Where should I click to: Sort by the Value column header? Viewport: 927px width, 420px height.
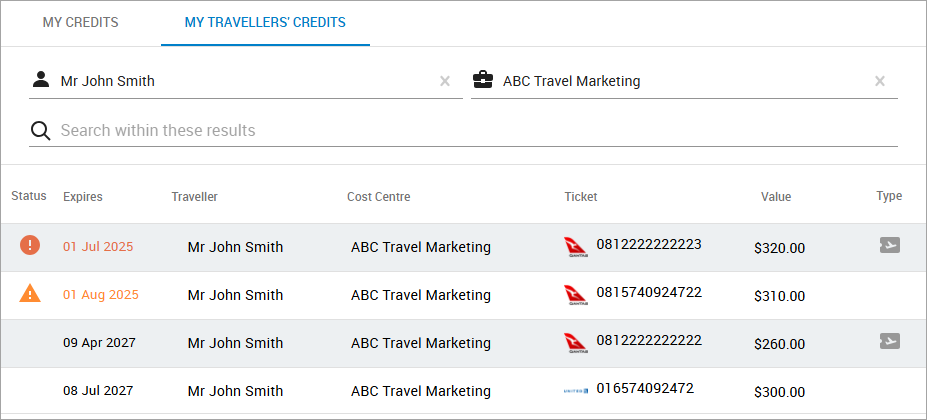[775, 197]
